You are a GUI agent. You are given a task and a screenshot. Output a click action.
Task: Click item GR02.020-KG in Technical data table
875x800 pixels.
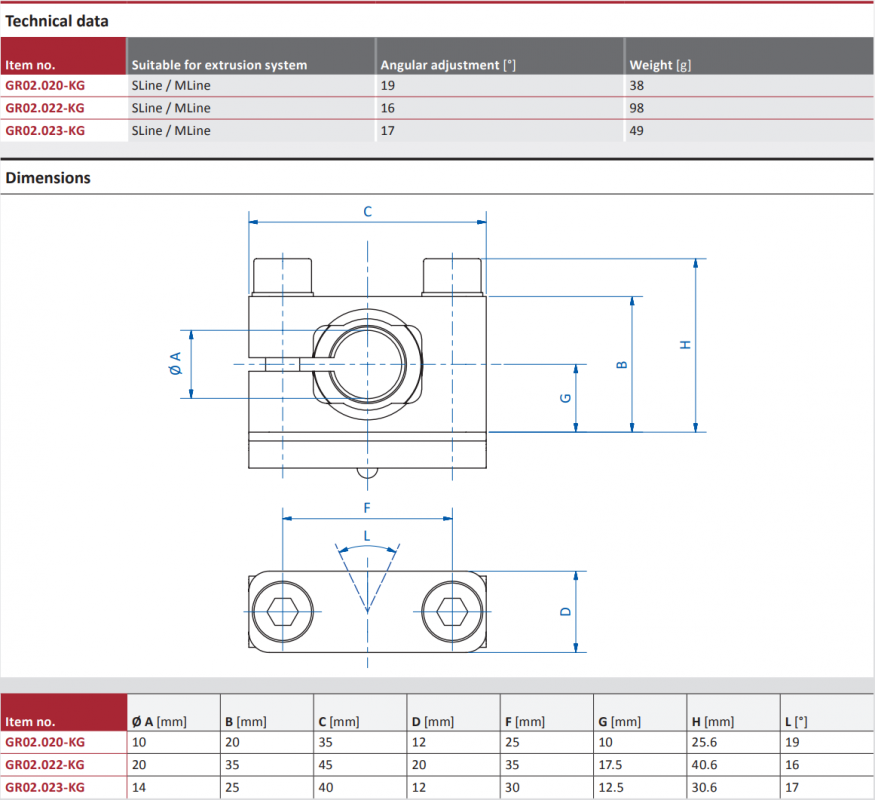tap(45, 85)
